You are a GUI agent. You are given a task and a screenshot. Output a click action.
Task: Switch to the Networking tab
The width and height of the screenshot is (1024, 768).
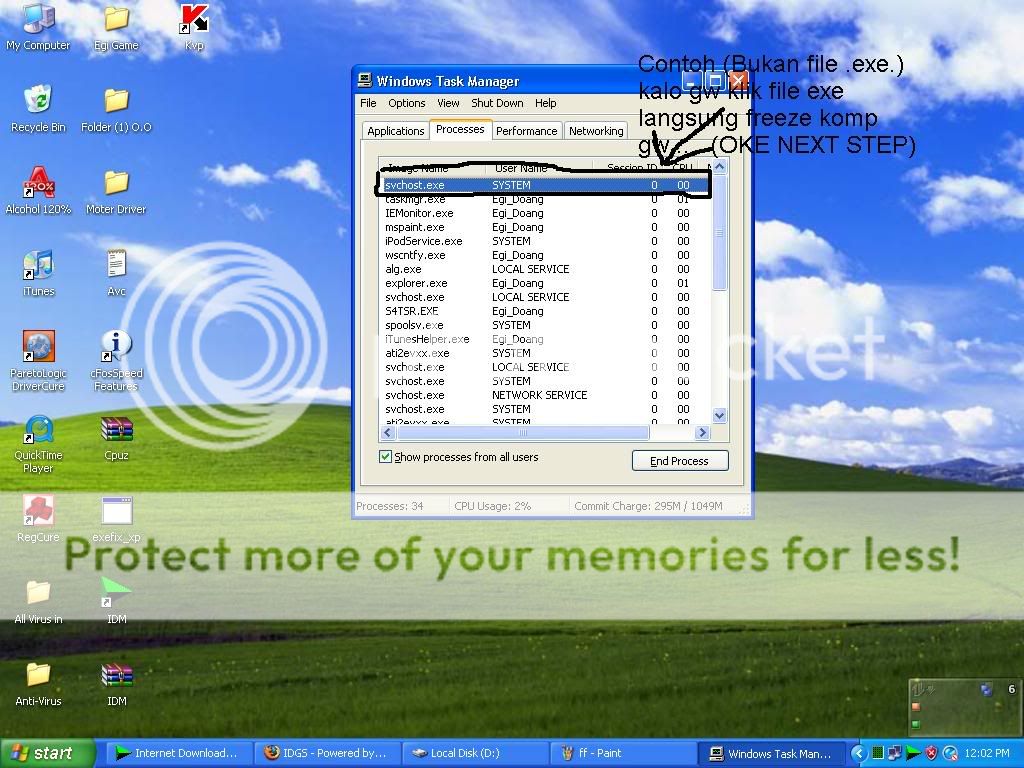point(596,131)
